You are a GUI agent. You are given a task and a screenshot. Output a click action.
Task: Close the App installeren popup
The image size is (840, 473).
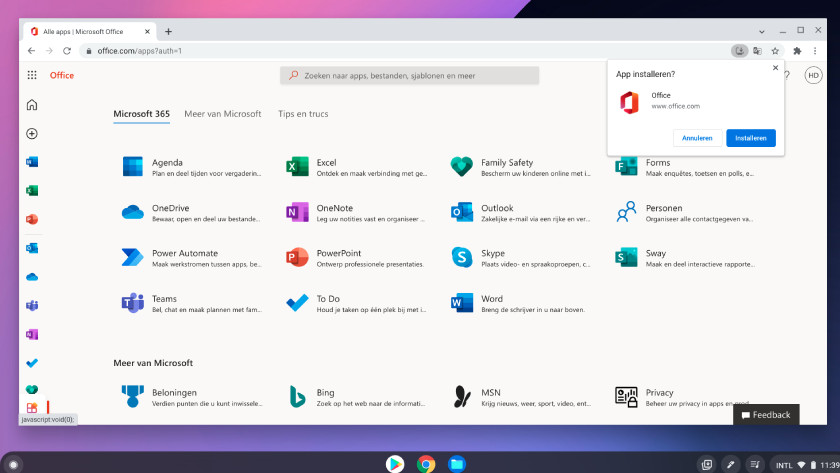point(775,67)
